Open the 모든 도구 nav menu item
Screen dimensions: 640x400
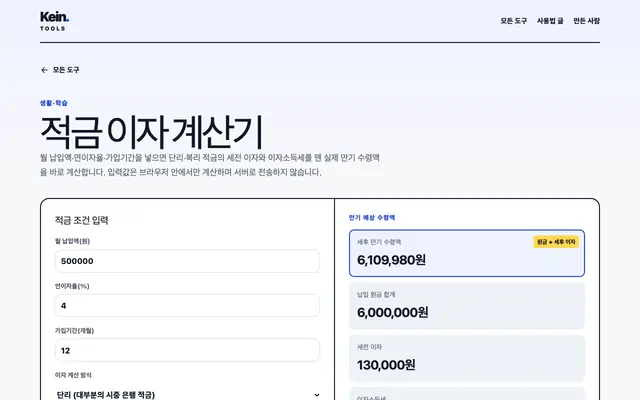click(x=513, y=21)
